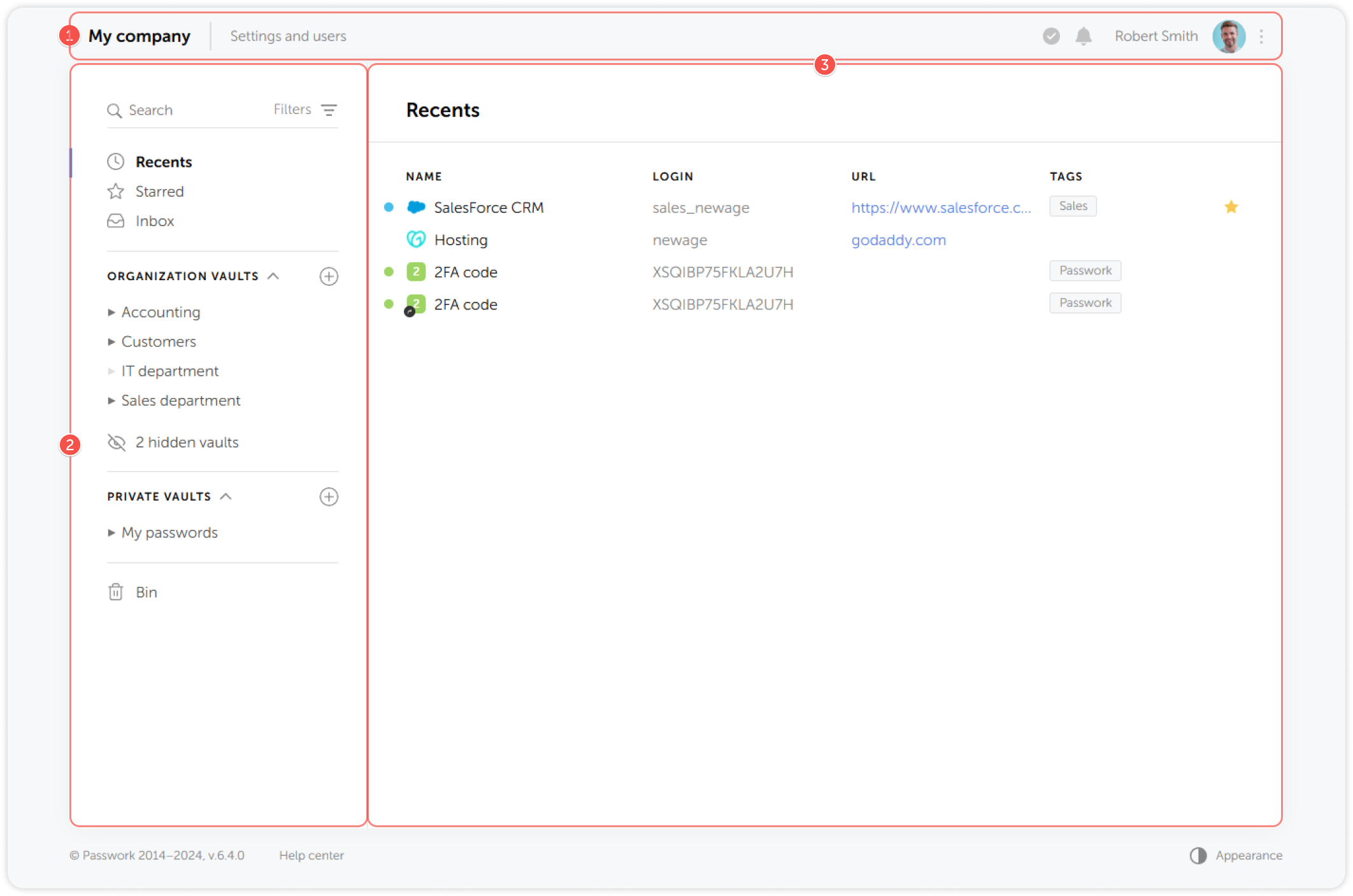Add a new private vault
This screenshot has height=896, width=1353.
point(329,497)
